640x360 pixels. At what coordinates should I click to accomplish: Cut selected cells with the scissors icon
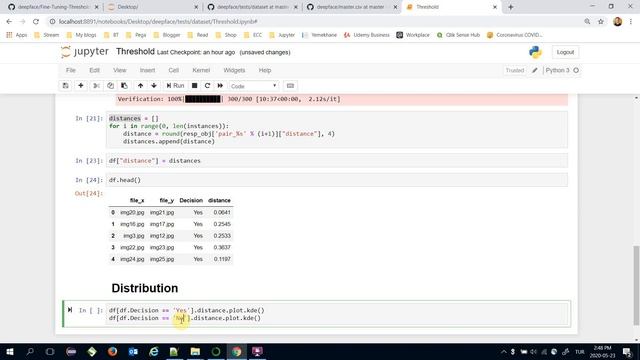pos(96,86)
